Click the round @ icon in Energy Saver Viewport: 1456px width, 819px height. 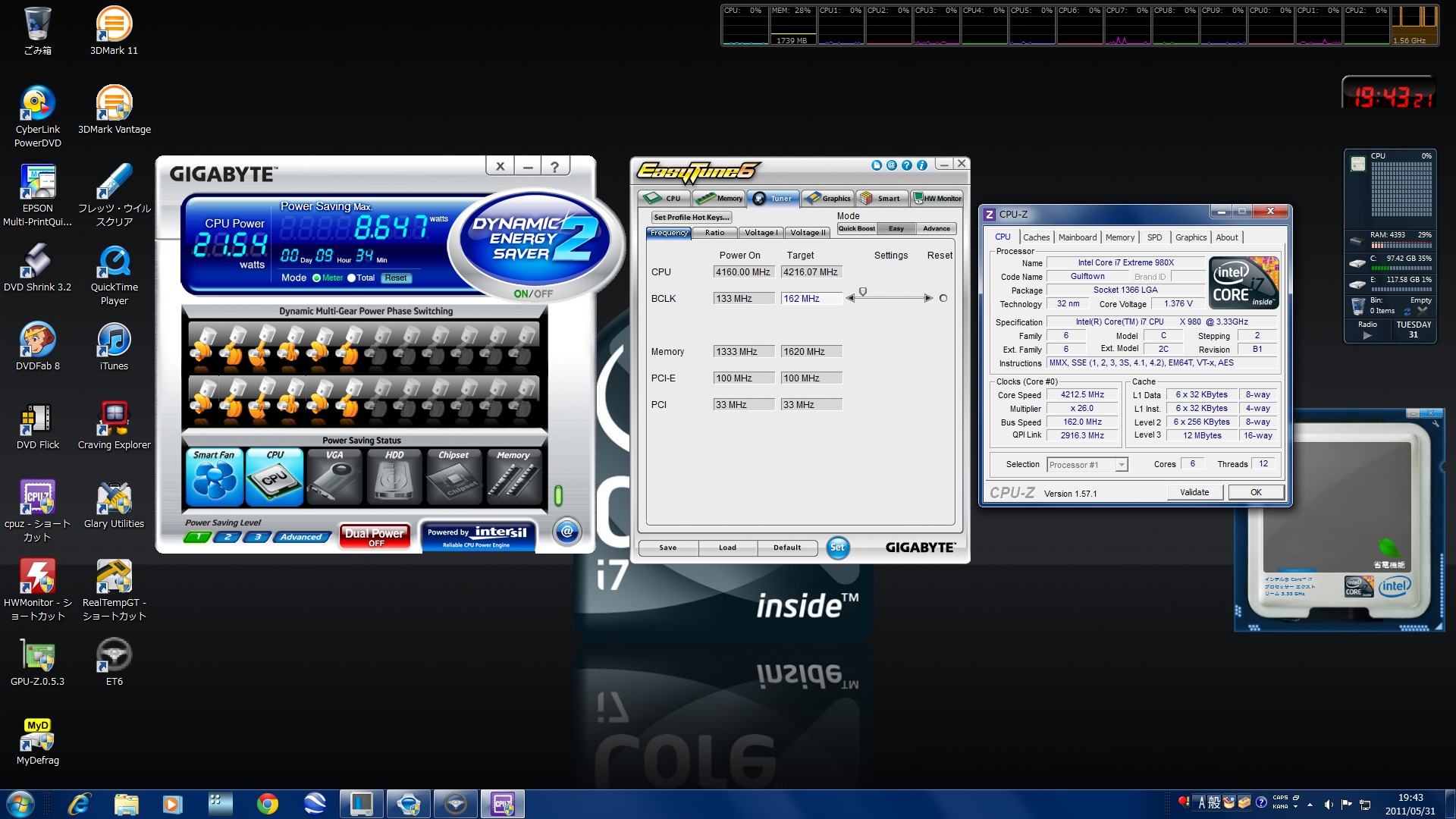click(x=566, y=532)
